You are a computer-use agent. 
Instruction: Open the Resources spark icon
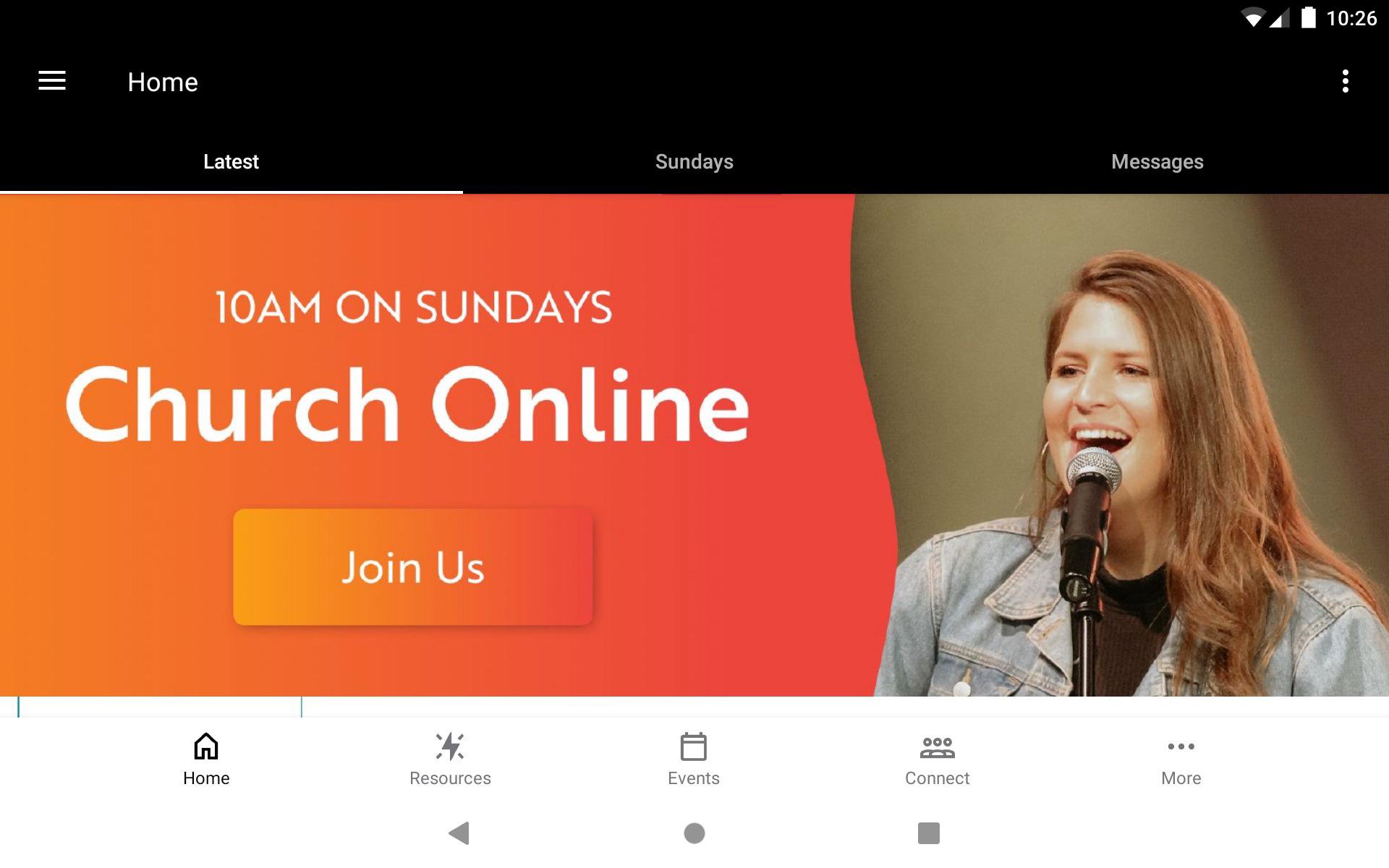tap(450, 746)
